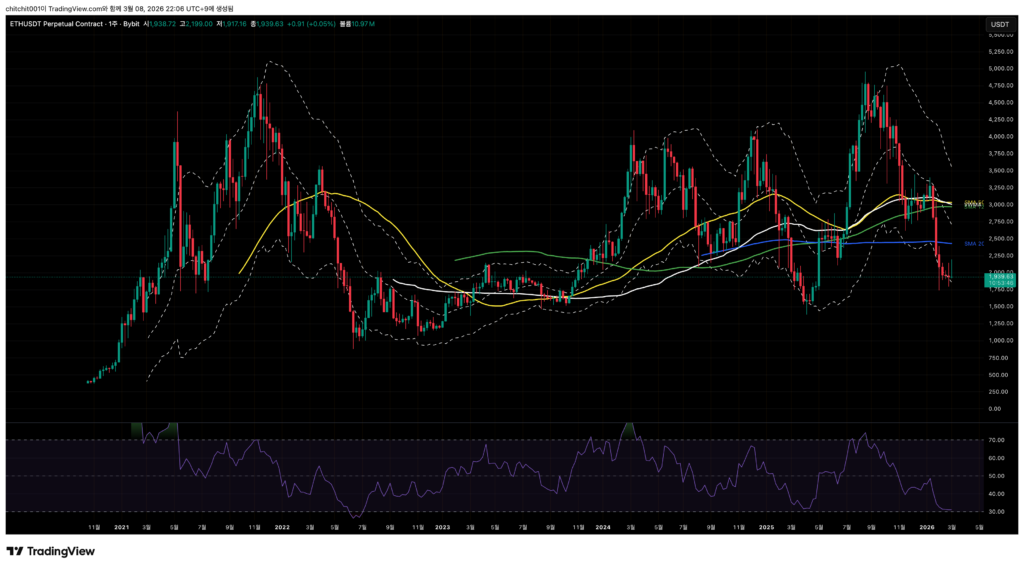Click the RSI 30.00 level label
The width and height of the screenshot is (1024, 568).
coord(967,512)
